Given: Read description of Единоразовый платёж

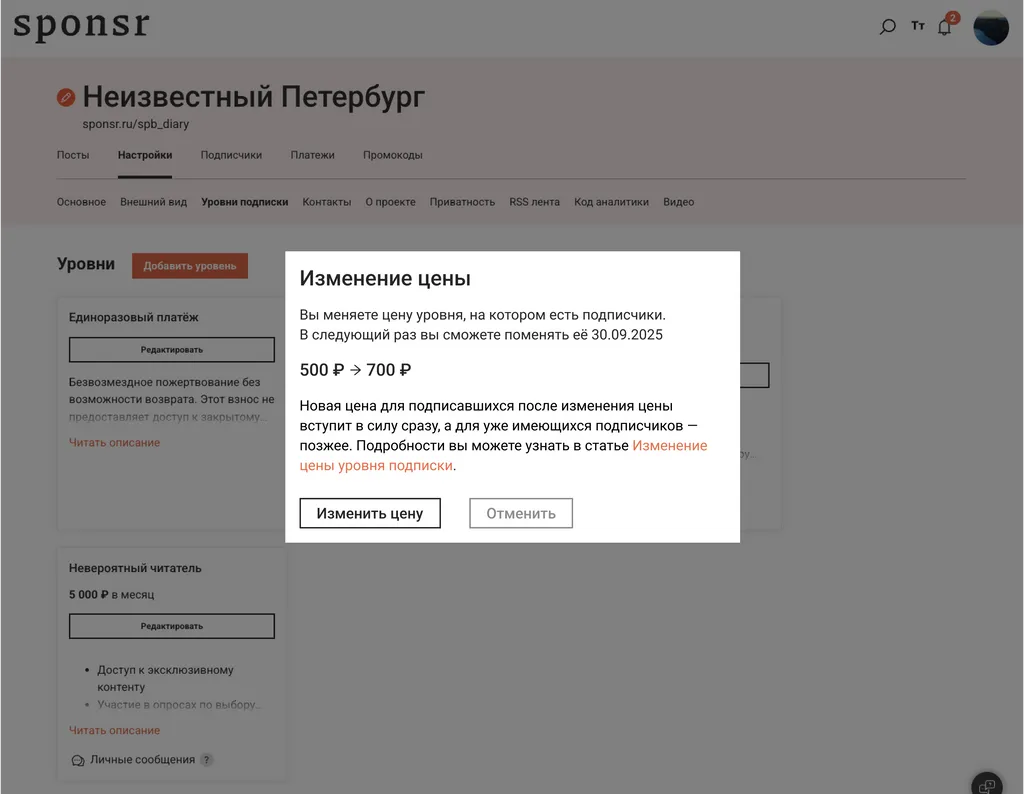Looking at the screenshot, I should 114,443.
